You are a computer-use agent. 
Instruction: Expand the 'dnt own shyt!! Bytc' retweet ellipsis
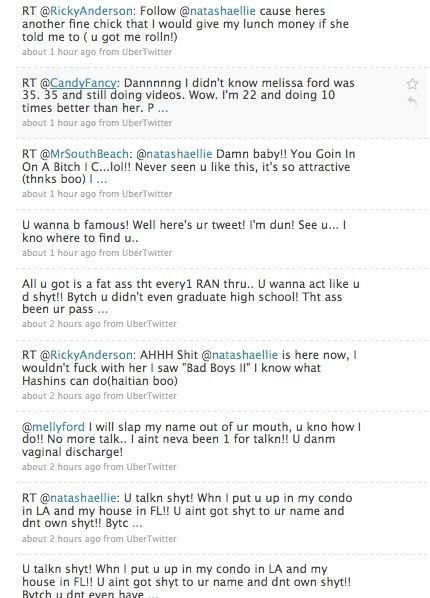137,524
